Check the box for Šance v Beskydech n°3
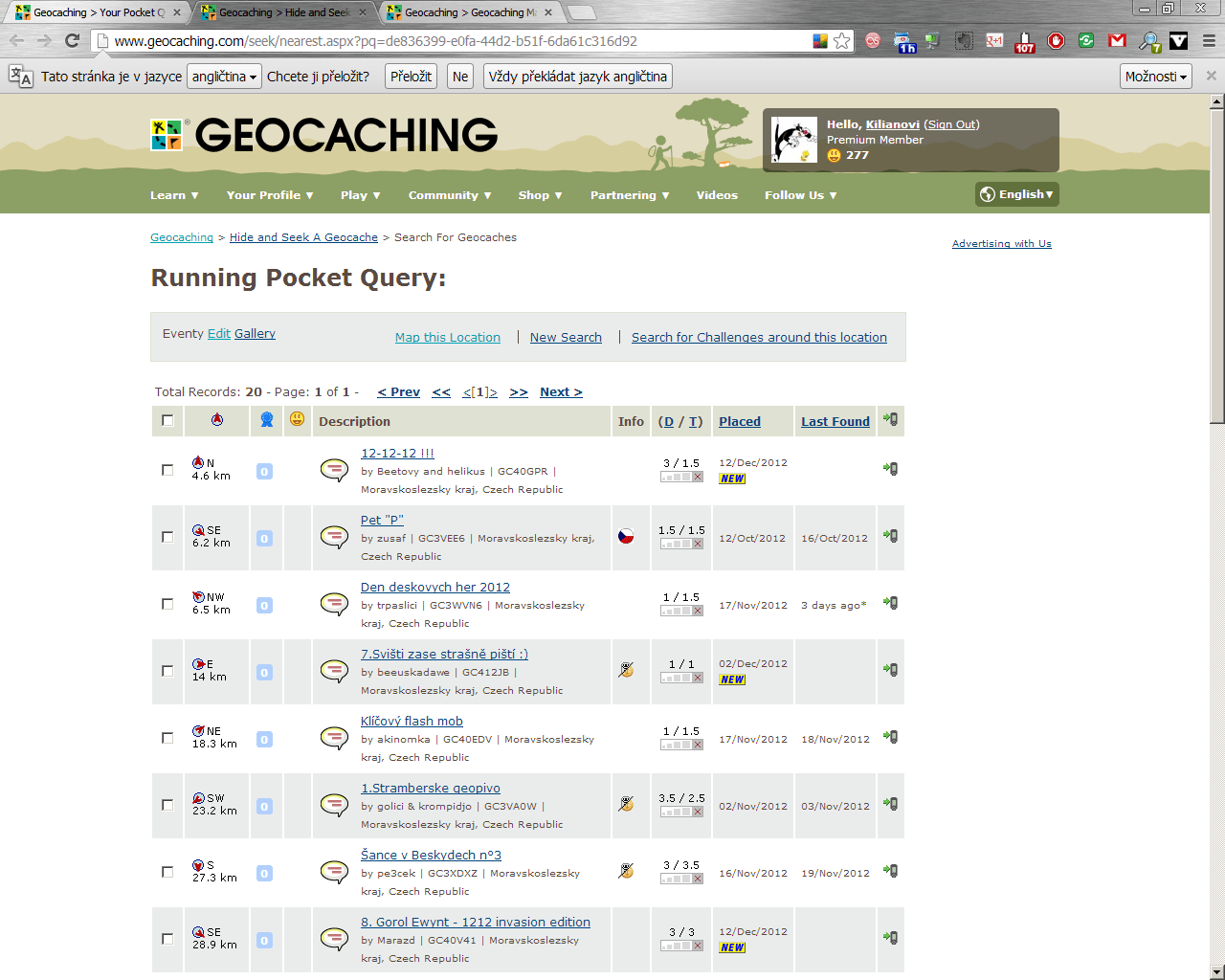Image resolution: width=1225 pixels, height=980 pixels. coord(167,872)
